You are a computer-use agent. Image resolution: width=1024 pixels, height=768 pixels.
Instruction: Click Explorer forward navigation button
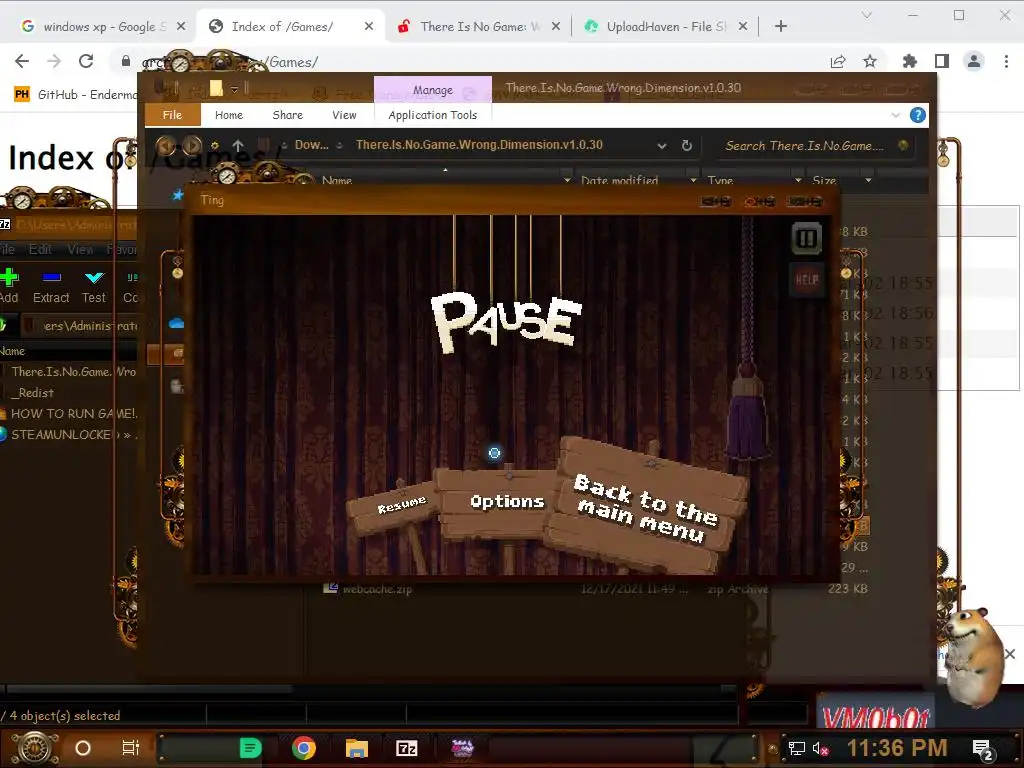191,145
